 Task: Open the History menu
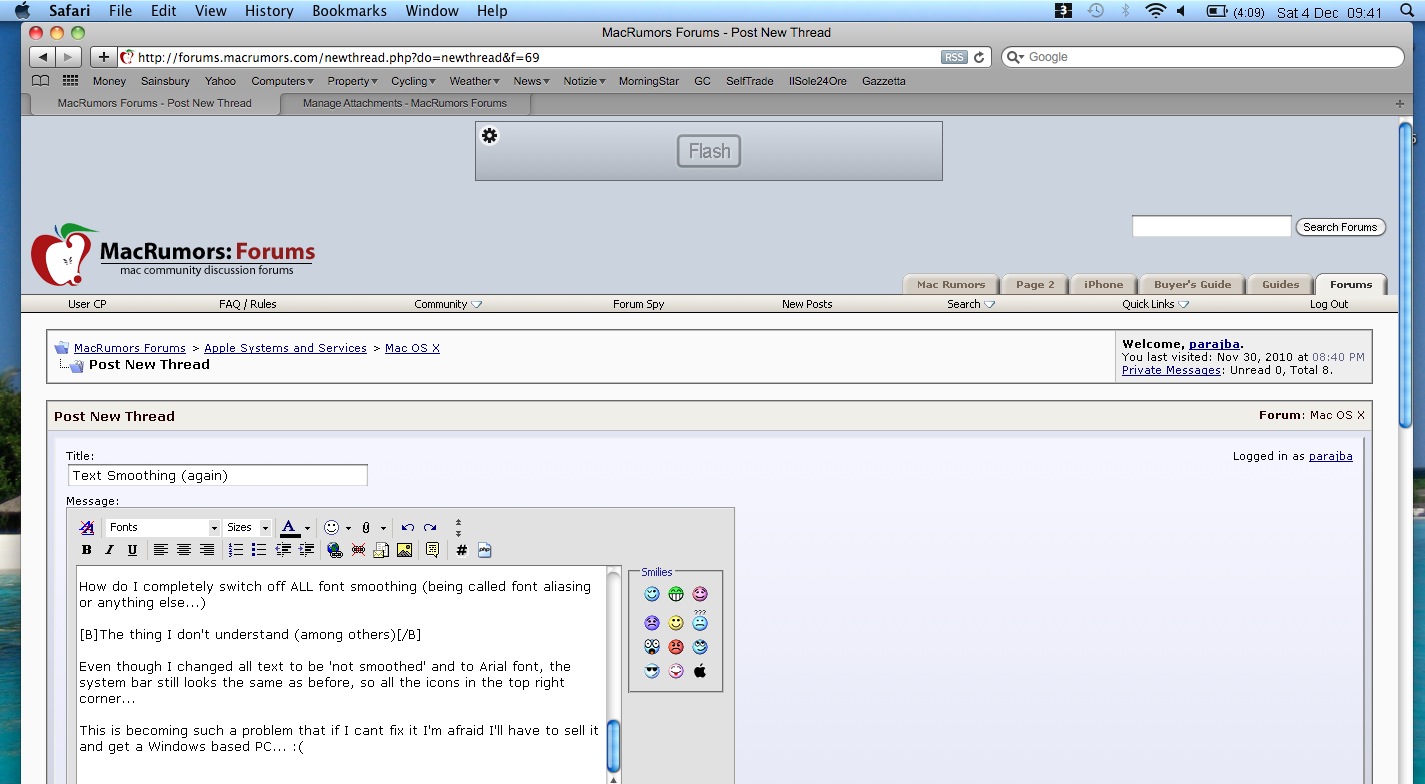coord(269,11)
